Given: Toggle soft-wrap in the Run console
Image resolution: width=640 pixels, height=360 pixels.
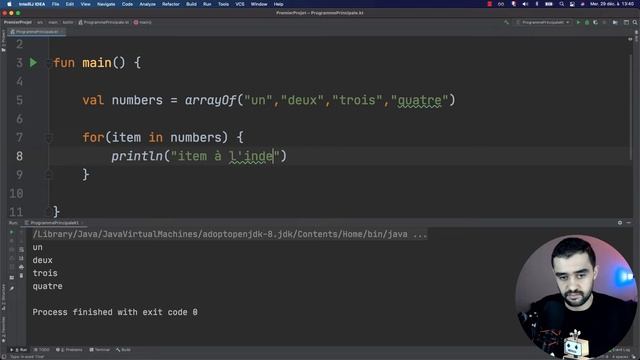Looking at the screenshot, I should click(x=21, y=249).
